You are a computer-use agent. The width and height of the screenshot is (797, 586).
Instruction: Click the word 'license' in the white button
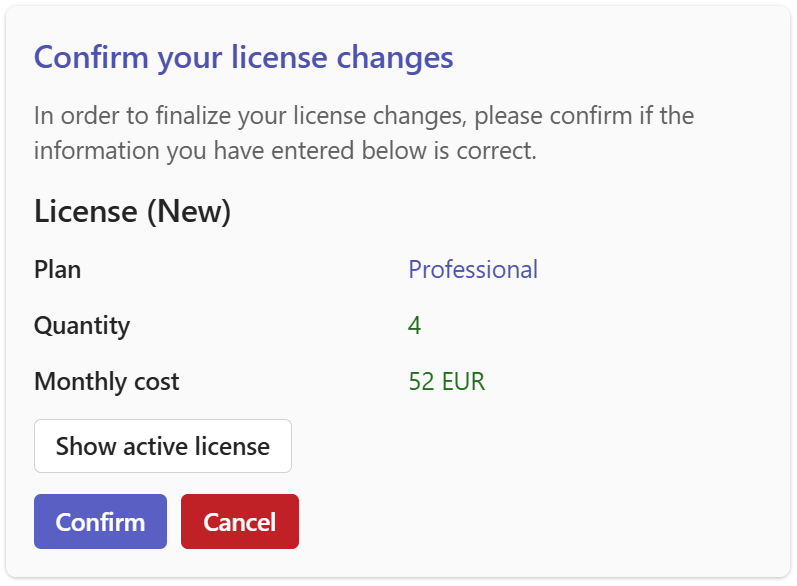(x=232, y=446)
